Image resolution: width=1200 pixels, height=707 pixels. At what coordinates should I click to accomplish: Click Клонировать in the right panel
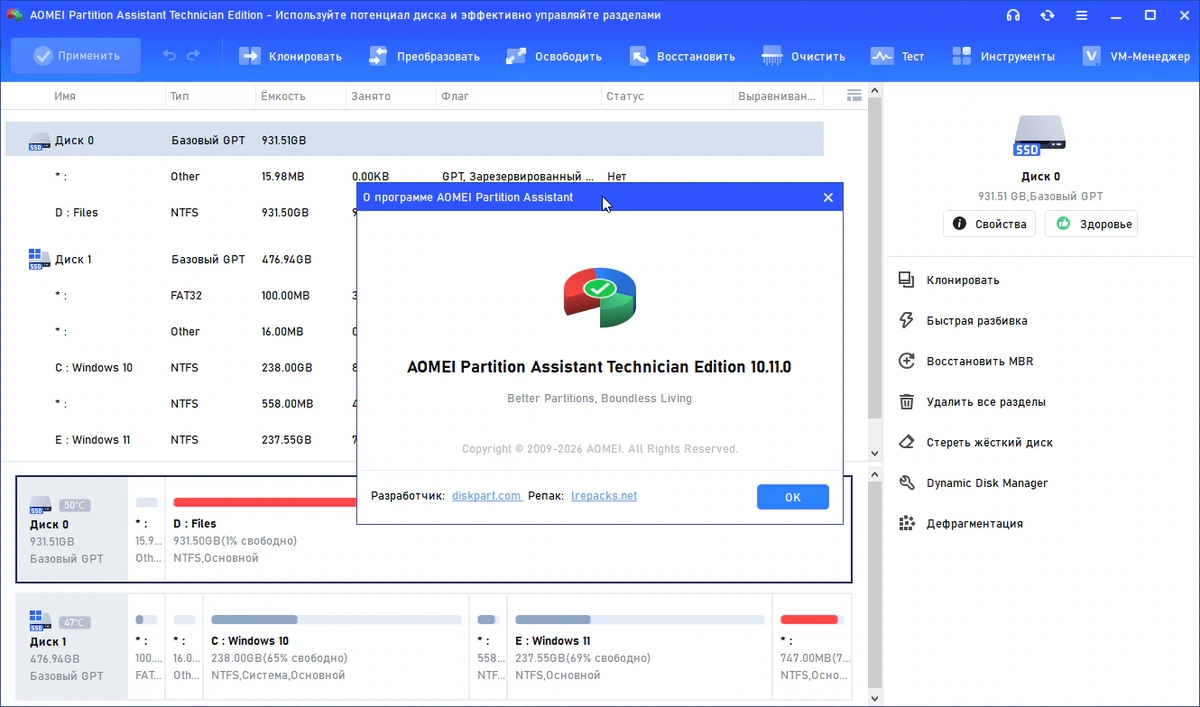click(949, 280)
